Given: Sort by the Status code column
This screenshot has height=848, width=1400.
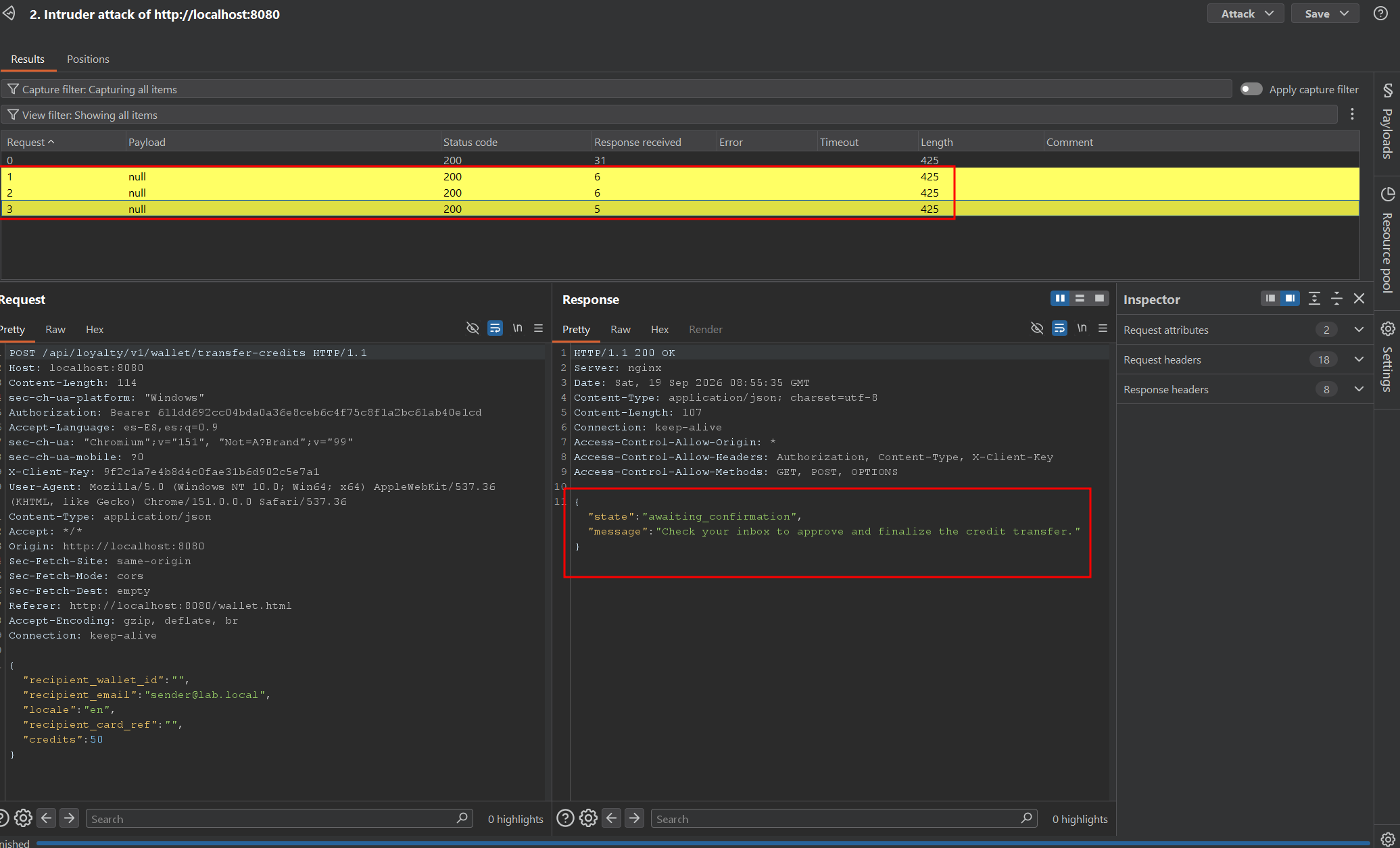Looking at the screenshot, I should [x=515, y=142].
